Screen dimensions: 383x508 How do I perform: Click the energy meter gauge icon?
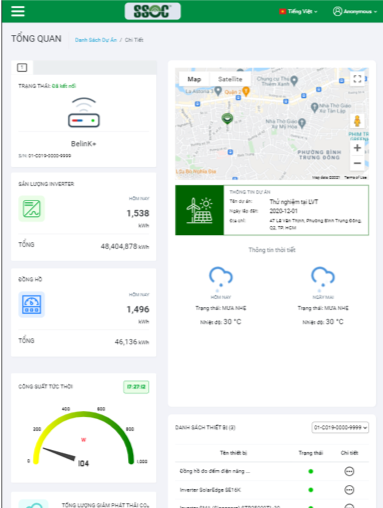coord(32,305)
